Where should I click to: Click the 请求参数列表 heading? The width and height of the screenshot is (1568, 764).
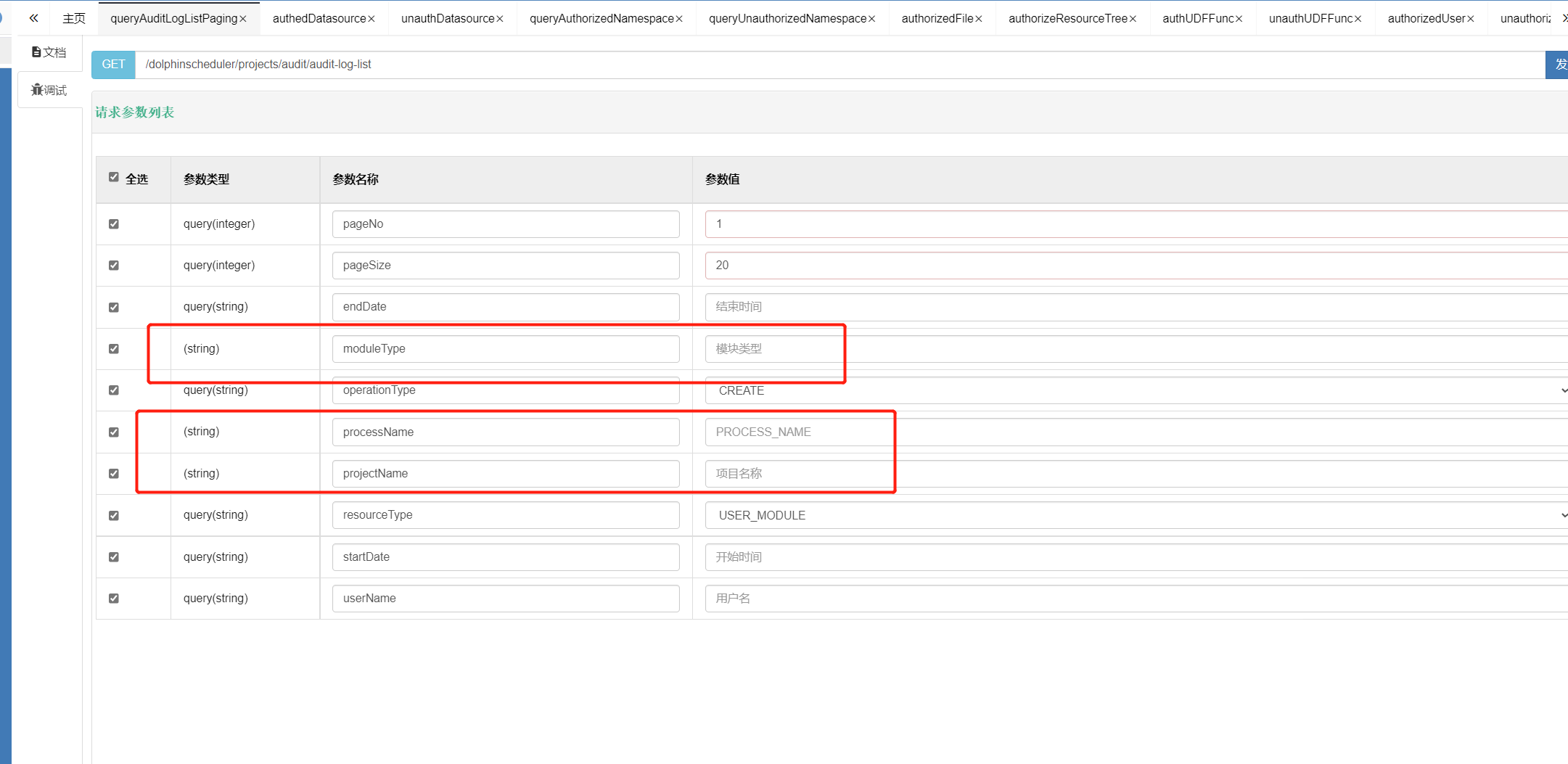tap(135, 112)
